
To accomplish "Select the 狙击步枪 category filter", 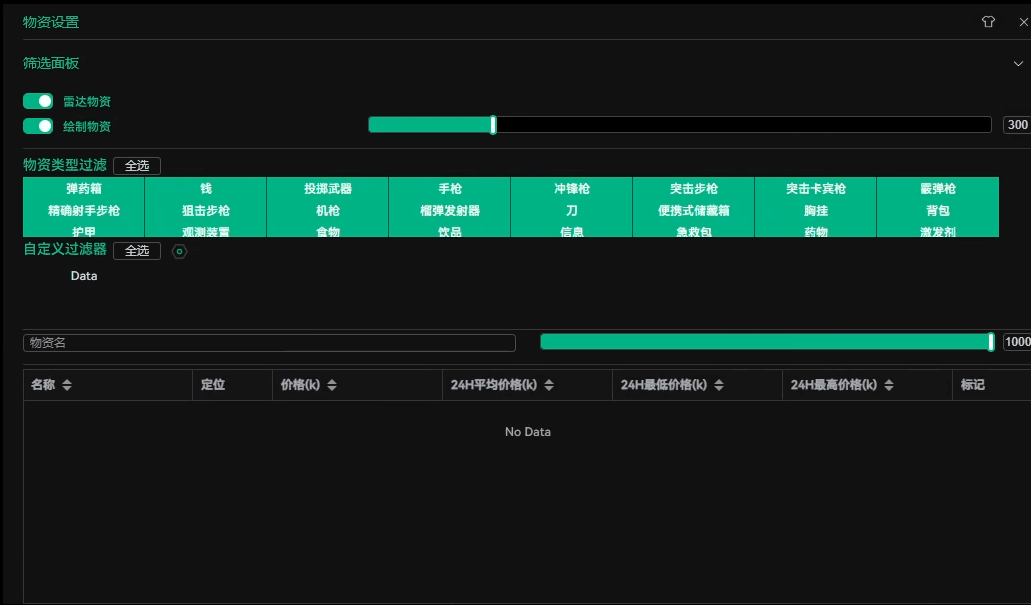I will 206,211.
